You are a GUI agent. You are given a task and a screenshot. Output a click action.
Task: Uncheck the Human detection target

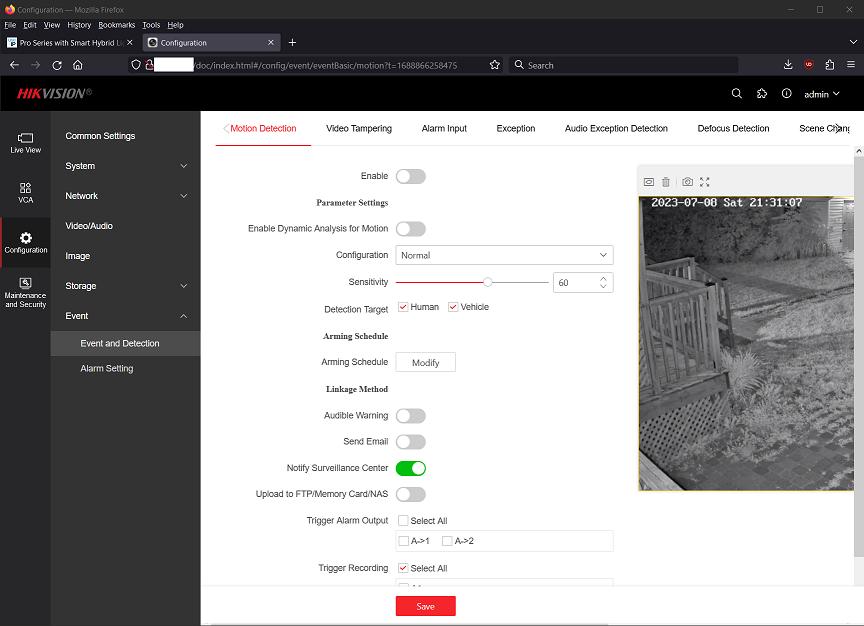(403, 307)
